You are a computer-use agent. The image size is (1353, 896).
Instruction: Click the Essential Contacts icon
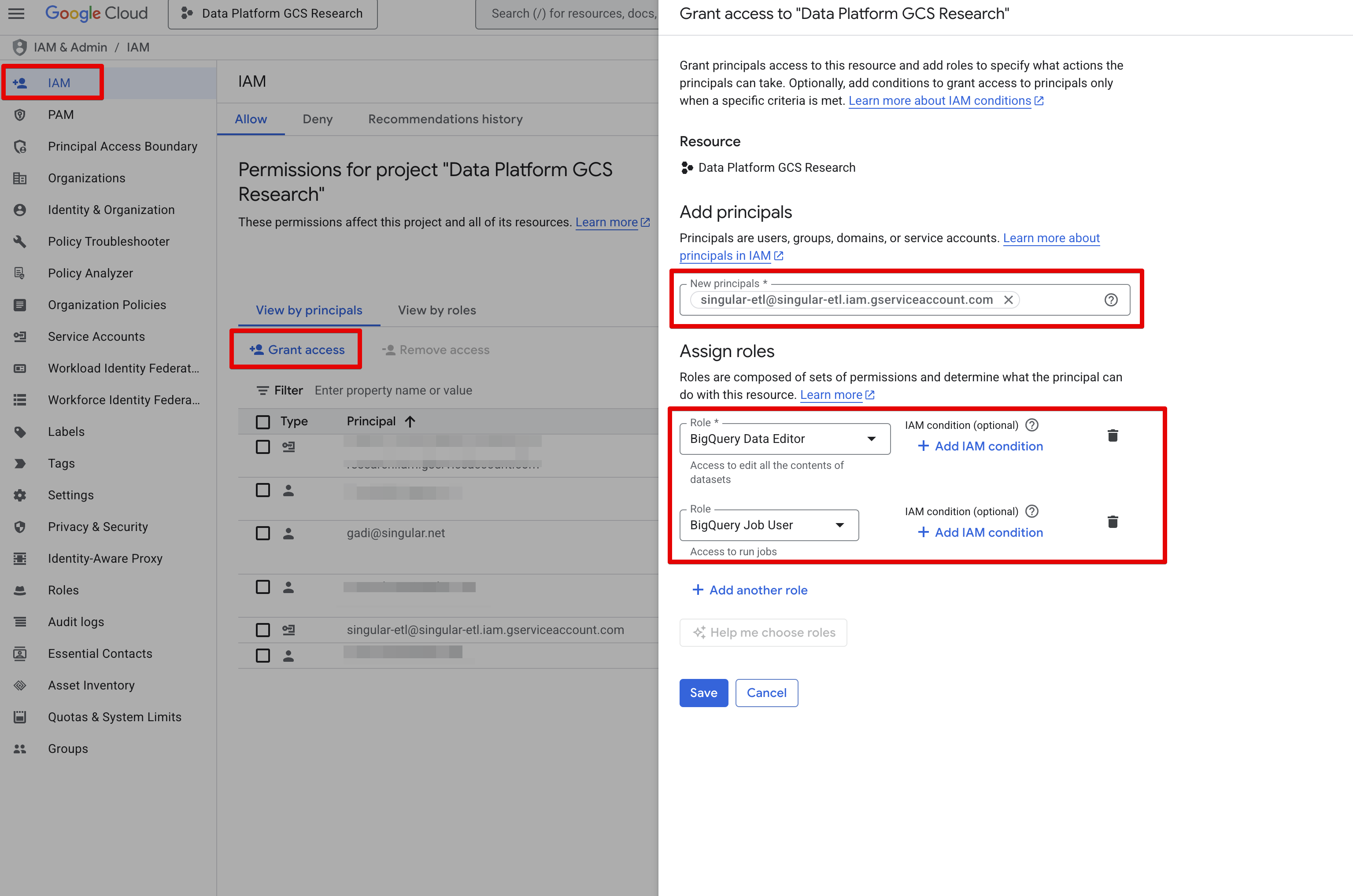click(x=20, y=654)
